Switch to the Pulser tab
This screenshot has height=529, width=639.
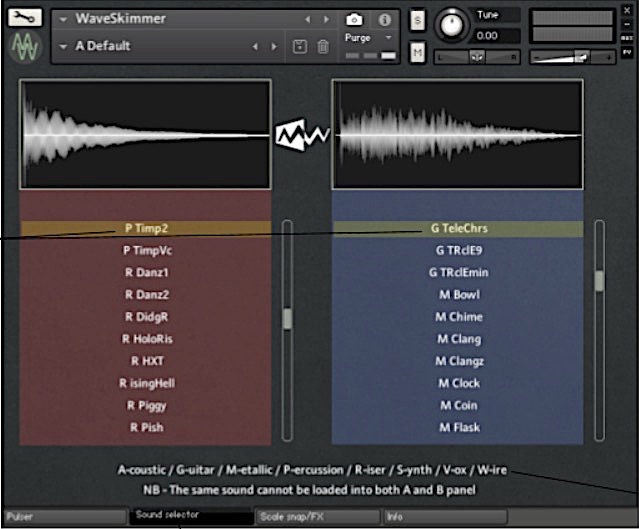(x=65, y=517)
